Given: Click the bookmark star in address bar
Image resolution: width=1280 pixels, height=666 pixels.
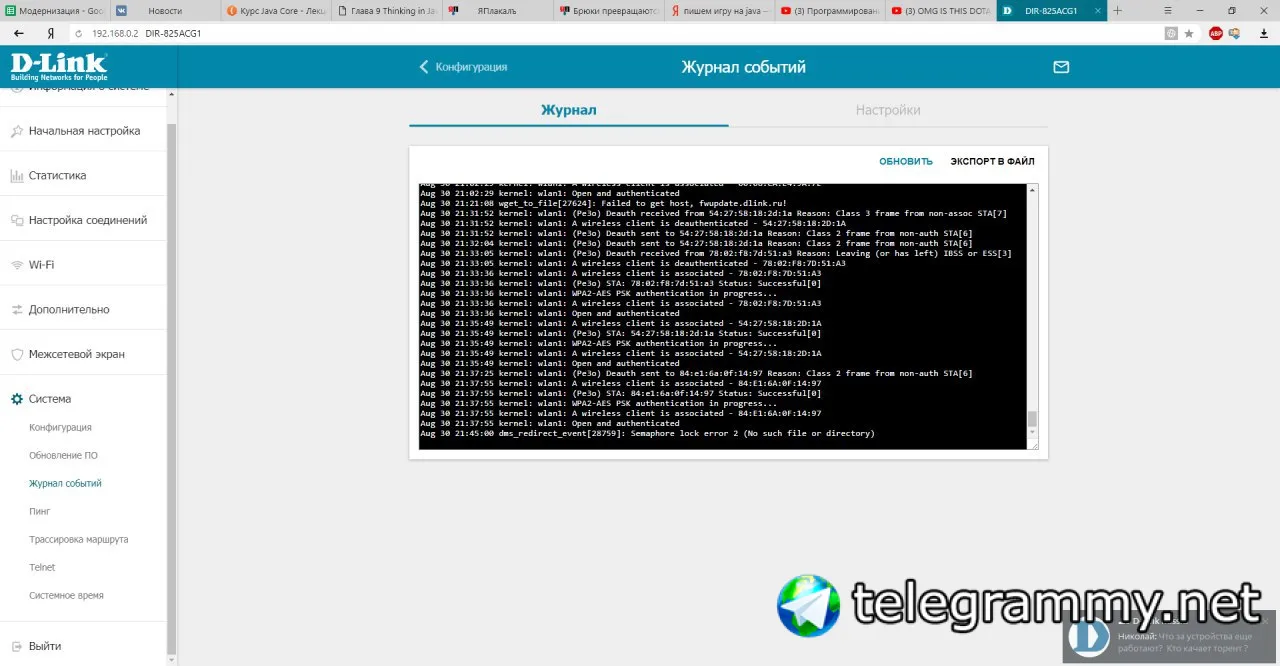Looking at the screenshot, I should tap(1189, 33).
